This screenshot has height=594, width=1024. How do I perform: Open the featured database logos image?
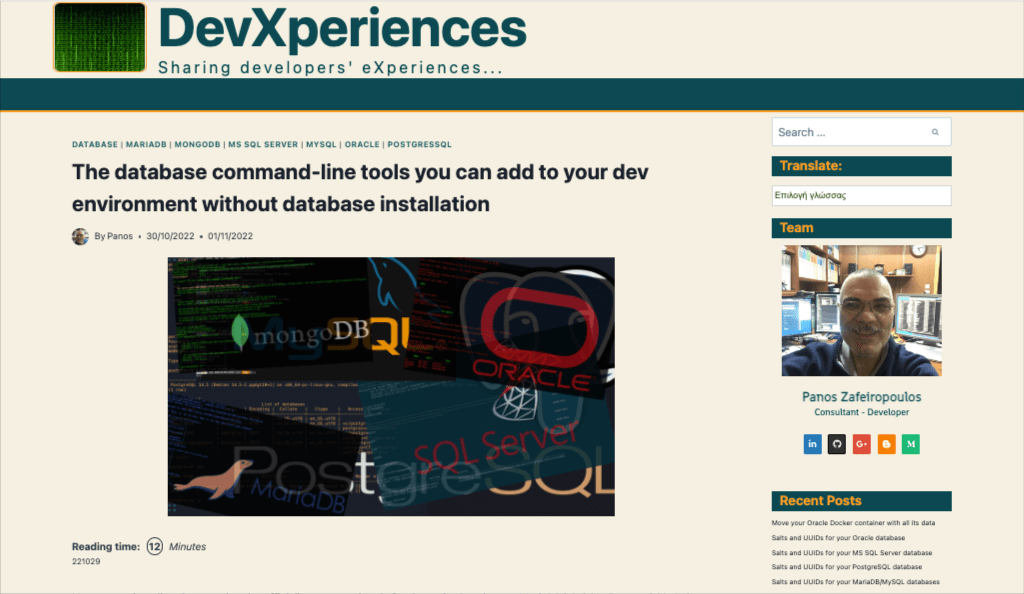tap(391, 386)
